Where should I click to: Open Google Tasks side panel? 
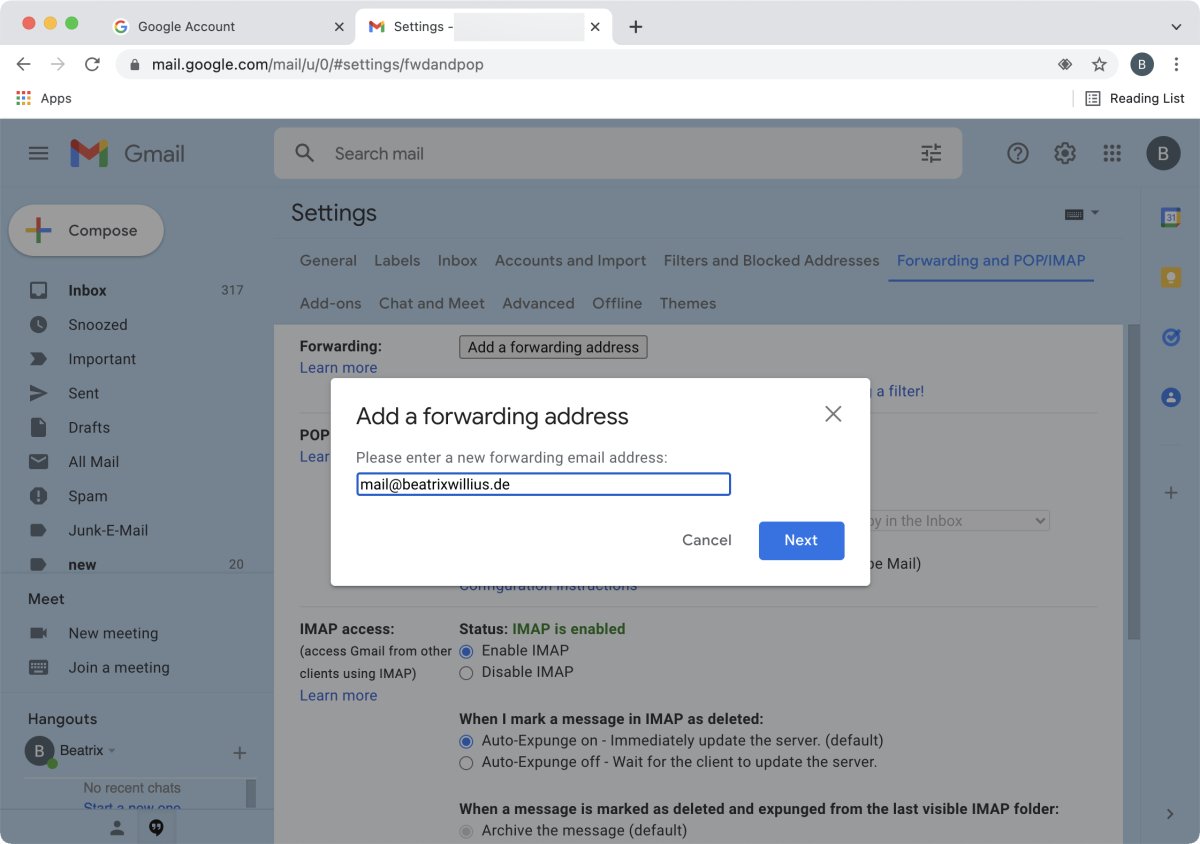1170,337
